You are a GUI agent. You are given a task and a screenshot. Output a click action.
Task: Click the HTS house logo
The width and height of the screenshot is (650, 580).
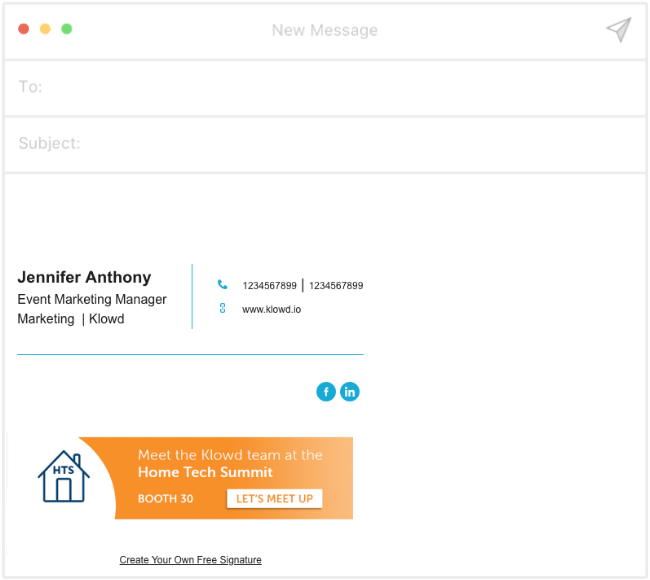pyautogui.click(x=63, y=476)
